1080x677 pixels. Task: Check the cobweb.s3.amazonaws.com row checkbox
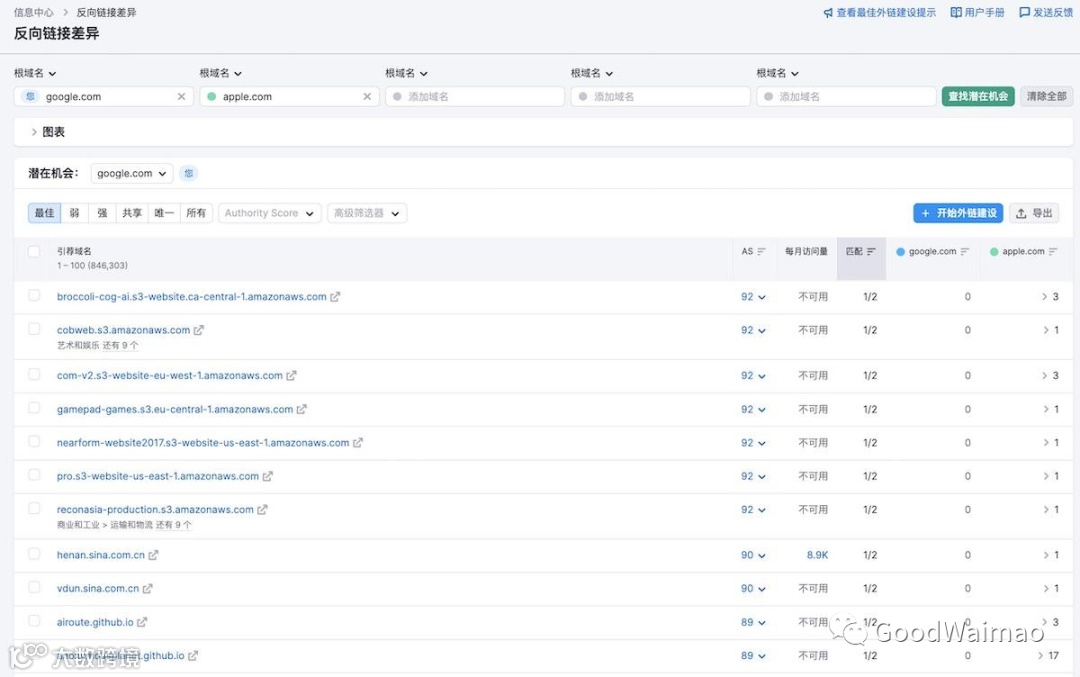click(34, 329)
